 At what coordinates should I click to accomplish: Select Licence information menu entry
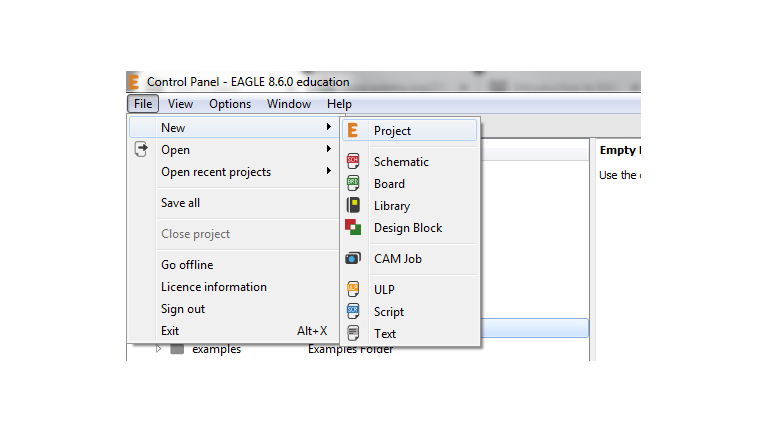(214, 287)
